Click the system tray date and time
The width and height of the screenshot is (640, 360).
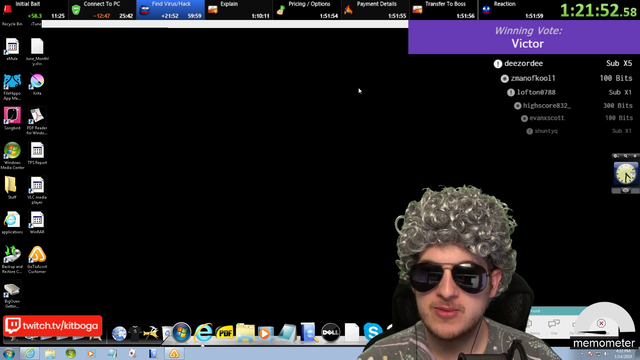pos(624,353)
